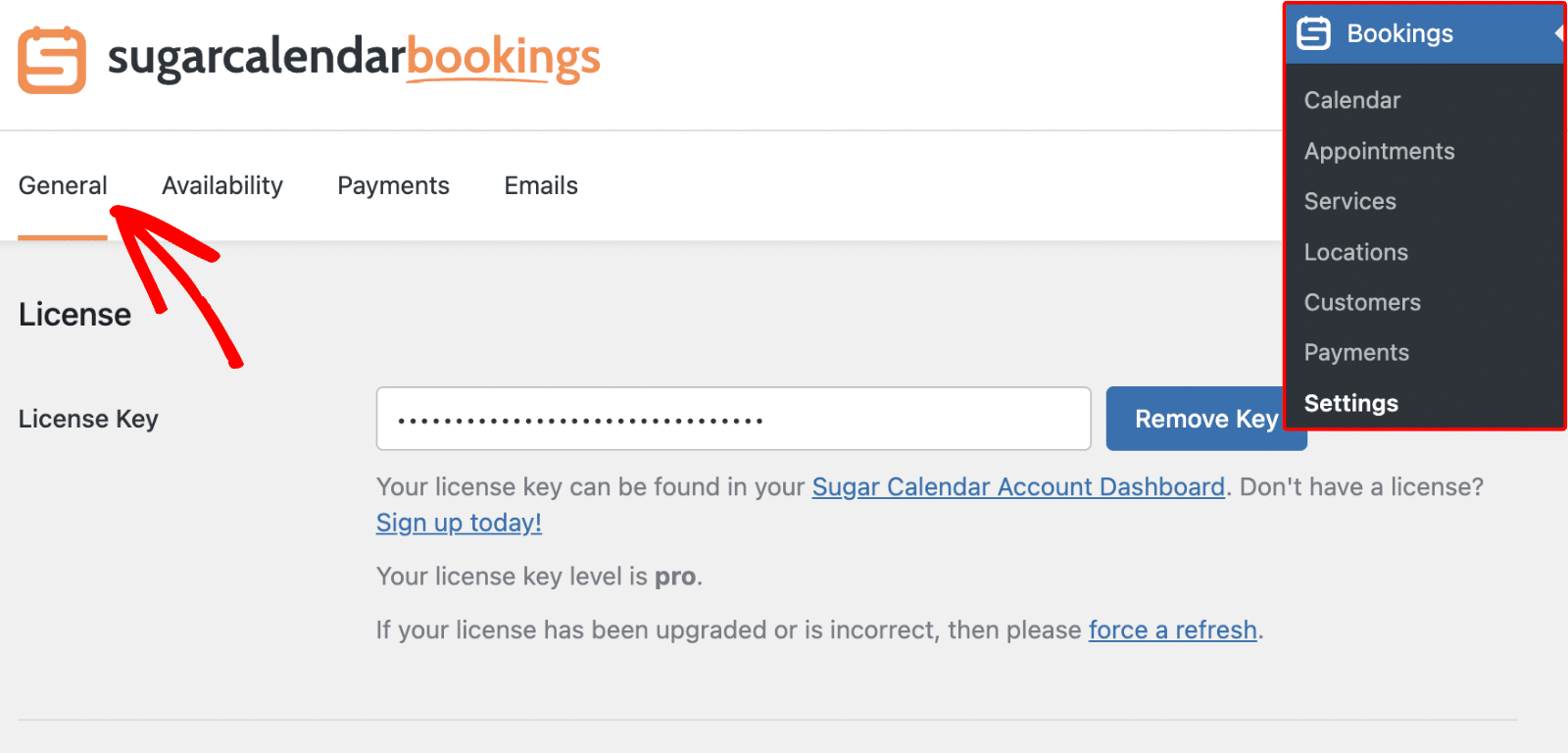Open the Sugar Calendar Account Dashboard link
Screen dimensions: 1568x753
click(x=1018, y=486)
